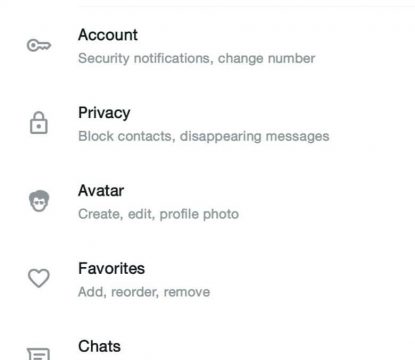Select 'Block contacts, disappearing messages' subtitle
415x360 pixels.
coord(204,136)
